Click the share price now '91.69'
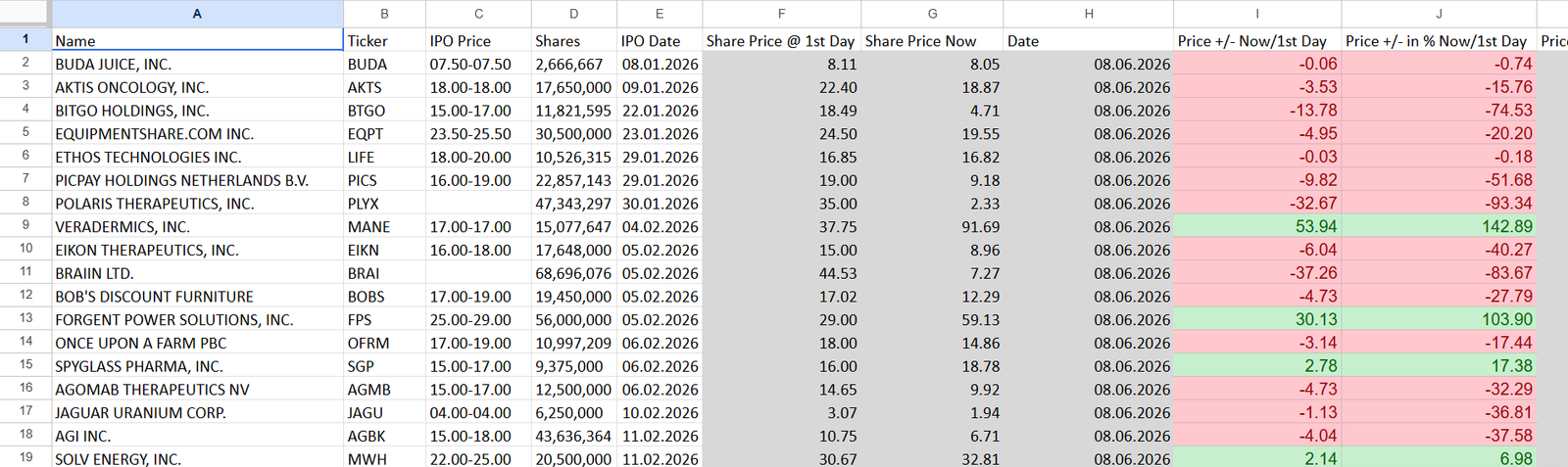 [932, 226]
